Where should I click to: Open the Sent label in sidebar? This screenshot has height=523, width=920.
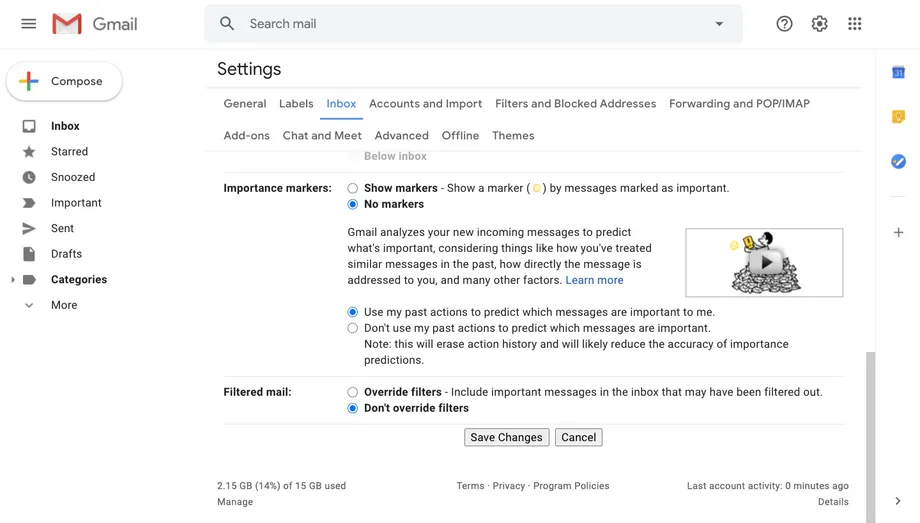point(62,228)
